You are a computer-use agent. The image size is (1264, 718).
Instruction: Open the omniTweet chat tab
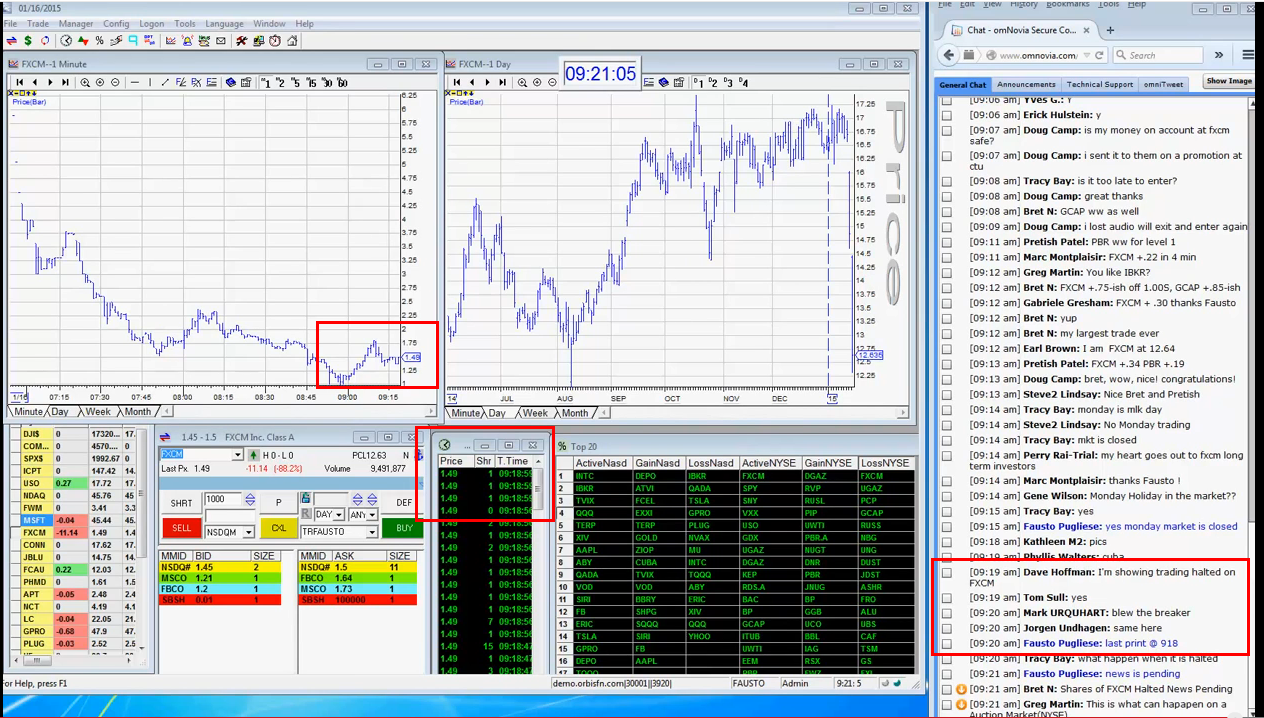pos(1162,84)
